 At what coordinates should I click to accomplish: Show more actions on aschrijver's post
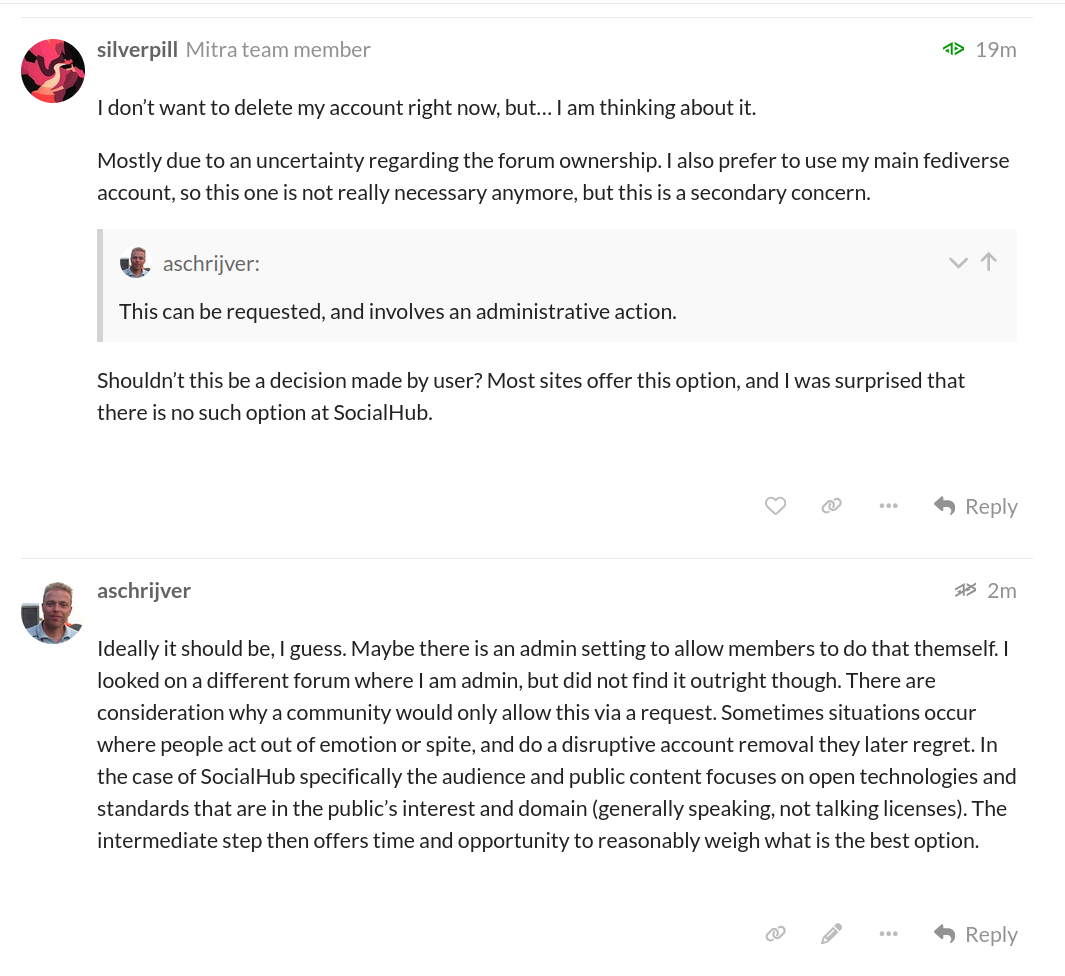coord(888,934)
